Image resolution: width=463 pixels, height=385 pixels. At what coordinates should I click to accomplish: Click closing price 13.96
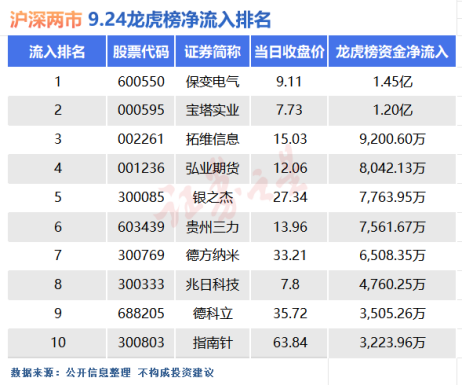pyautogui.click(x=290, y=227)
